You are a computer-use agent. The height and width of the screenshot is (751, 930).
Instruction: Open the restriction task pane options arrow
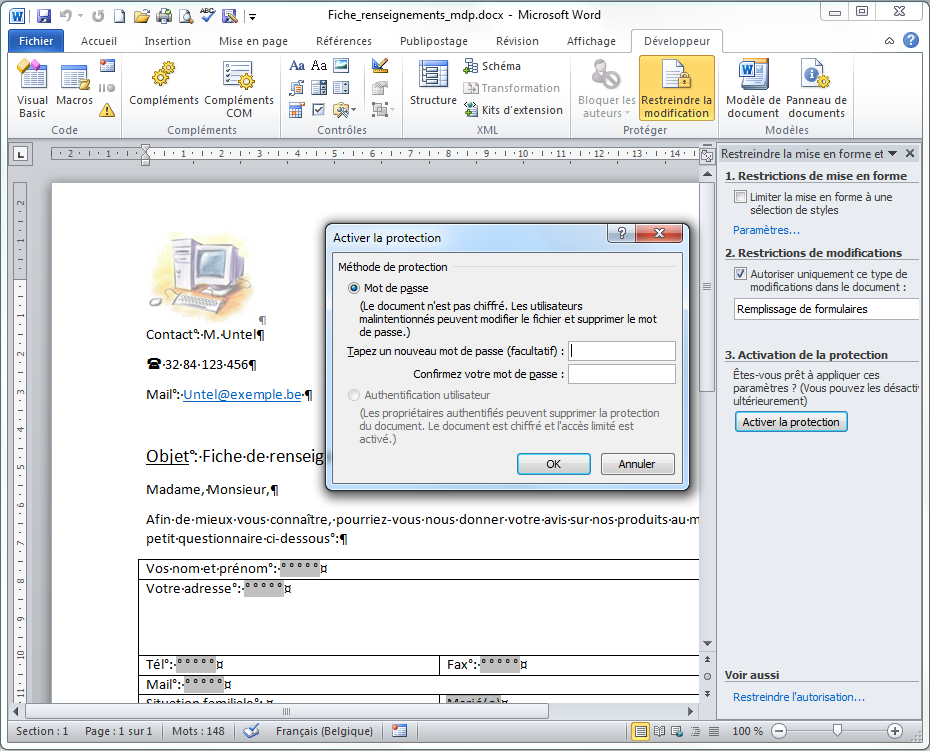click(893, 154)
